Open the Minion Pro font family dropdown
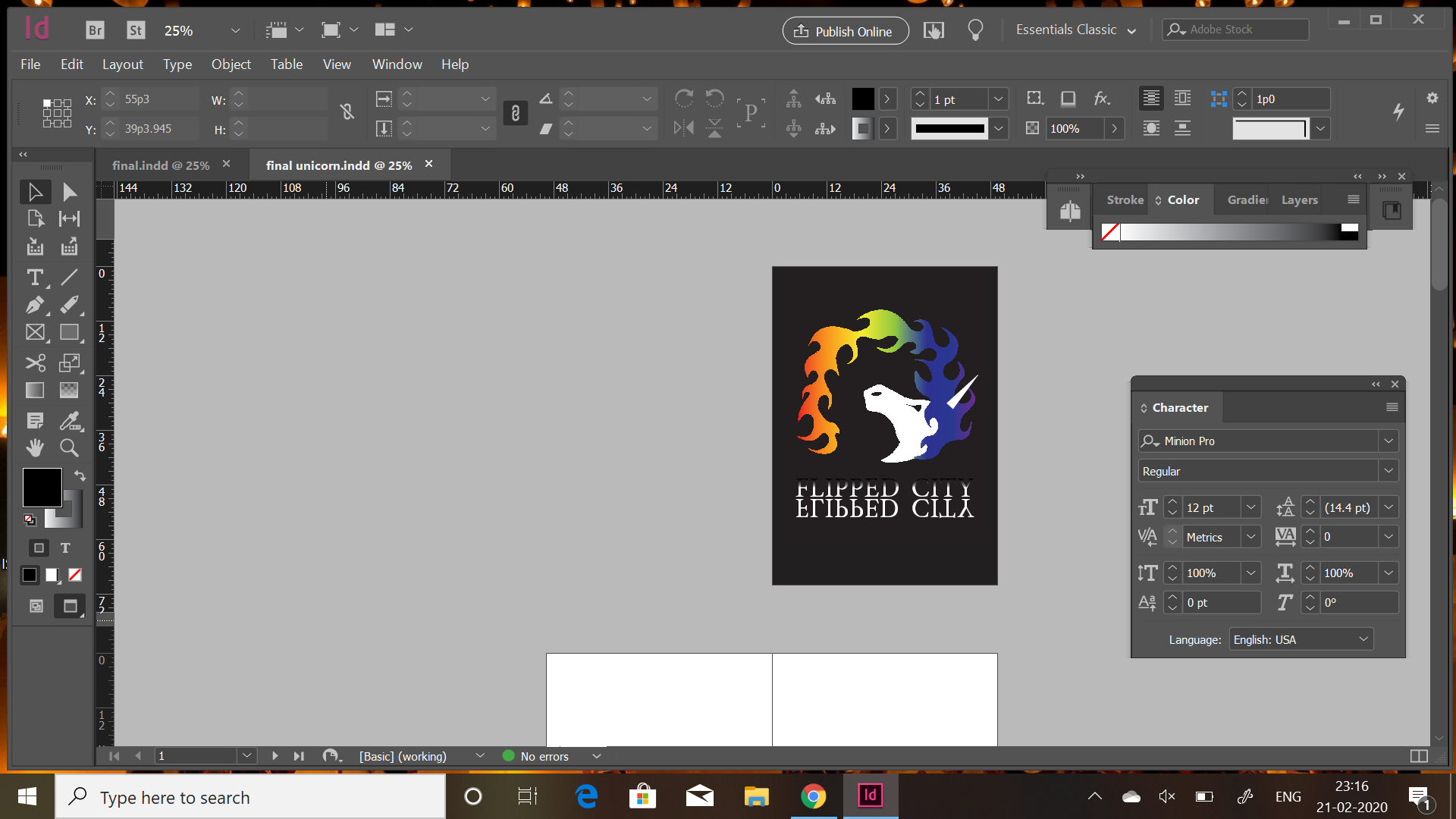 point(1388,441)
